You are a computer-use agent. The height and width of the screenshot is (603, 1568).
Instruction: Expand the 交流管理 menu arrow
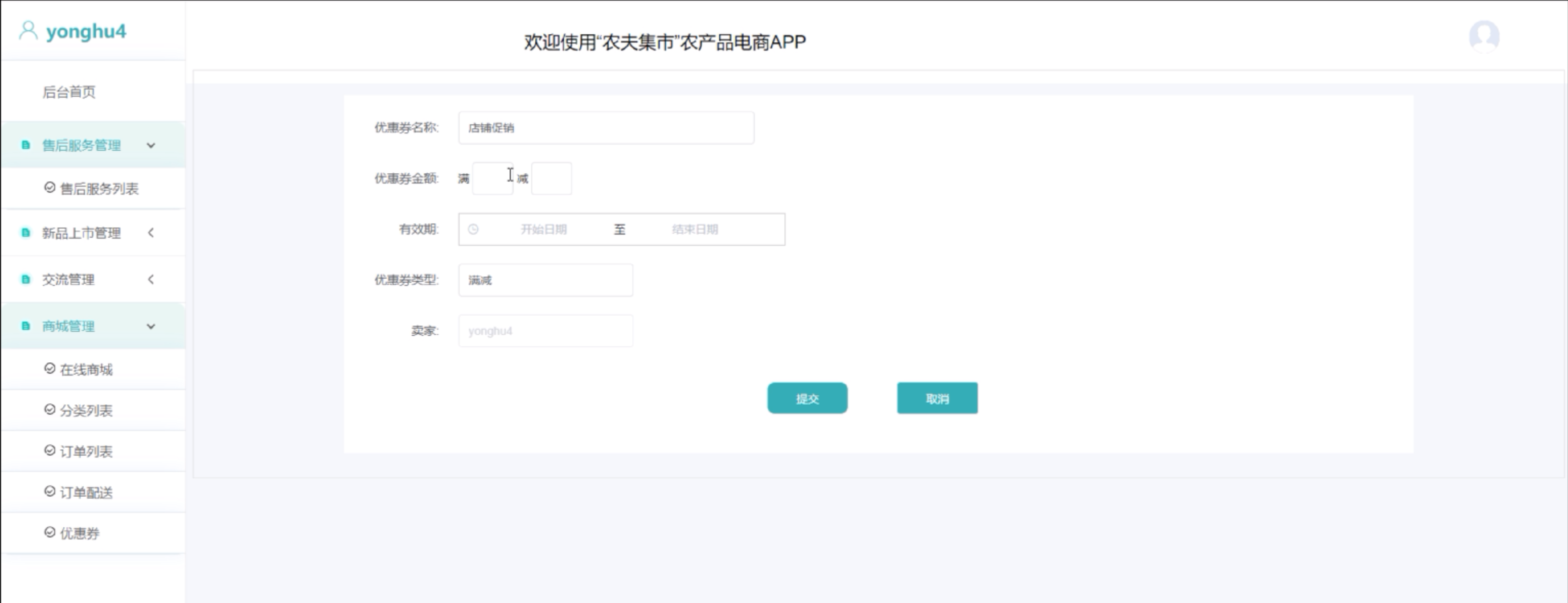[151, 280]
